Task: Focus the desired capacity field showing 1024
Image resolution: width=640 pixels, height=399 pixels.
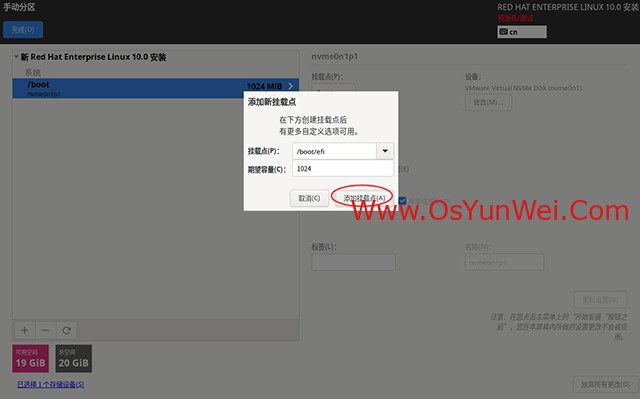Action: point(343,168)
